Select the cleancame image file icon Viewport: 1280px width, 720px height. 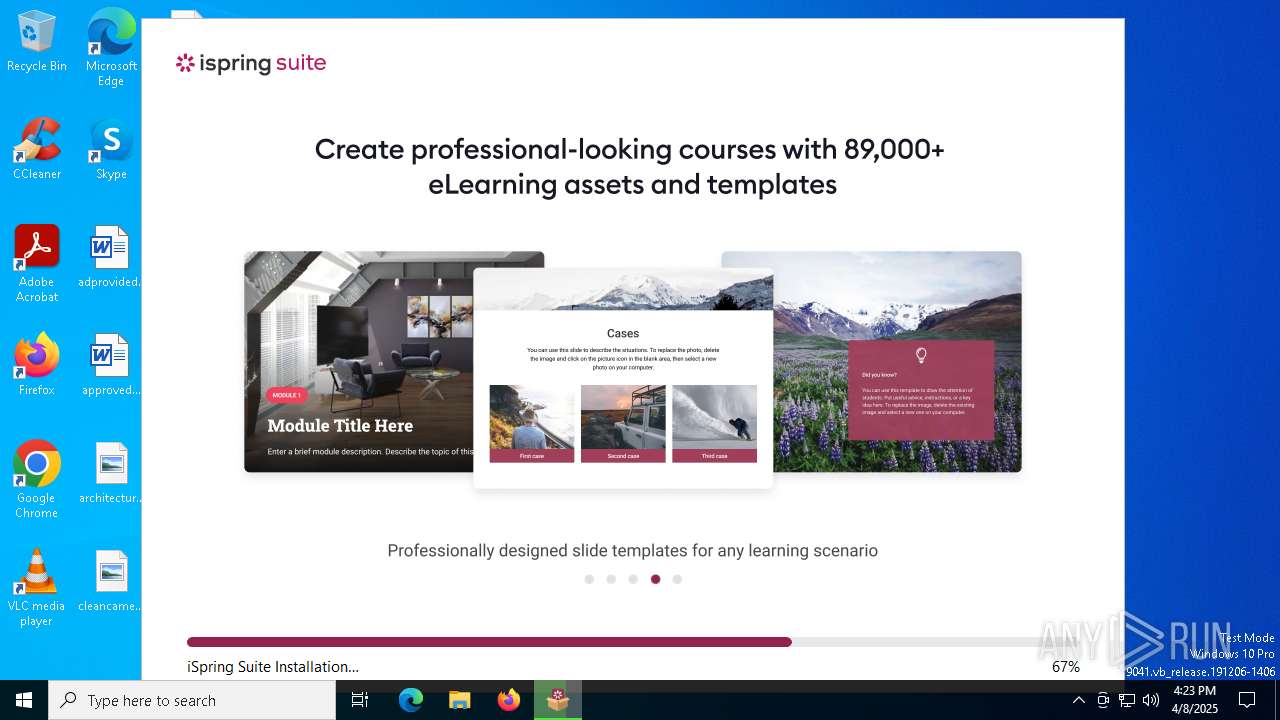[x=110, y=581]
